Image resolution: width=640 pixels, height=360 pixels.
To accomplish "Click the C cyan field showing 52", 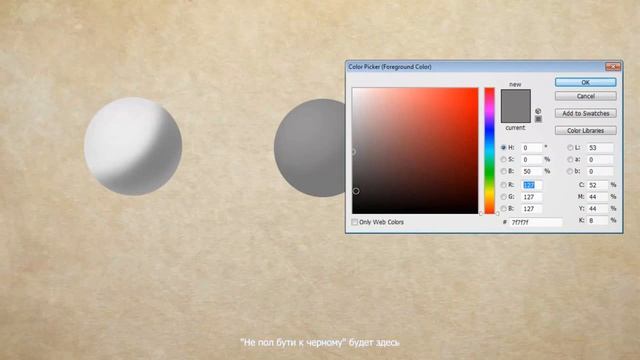I will pyautogui.click(x=598, y=185).
